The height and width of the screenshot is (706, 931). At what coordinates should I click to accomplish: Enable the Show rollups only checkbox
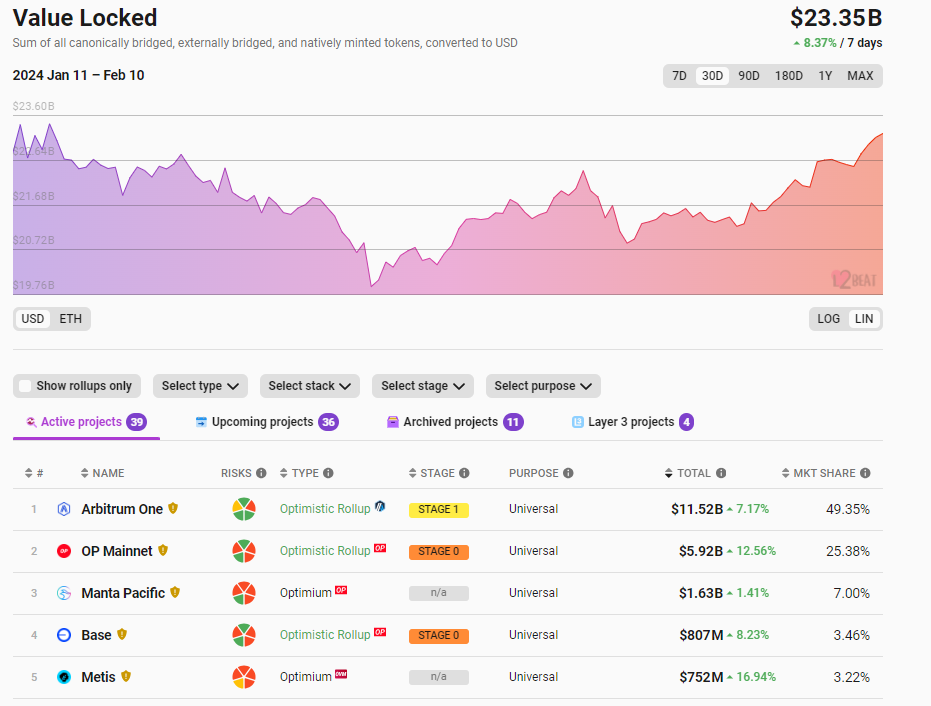(x=26, y=386)
